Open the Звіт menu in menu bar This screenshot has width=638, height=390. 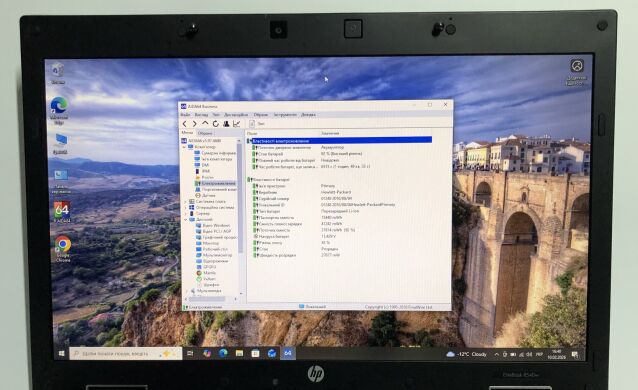(216, 115)
